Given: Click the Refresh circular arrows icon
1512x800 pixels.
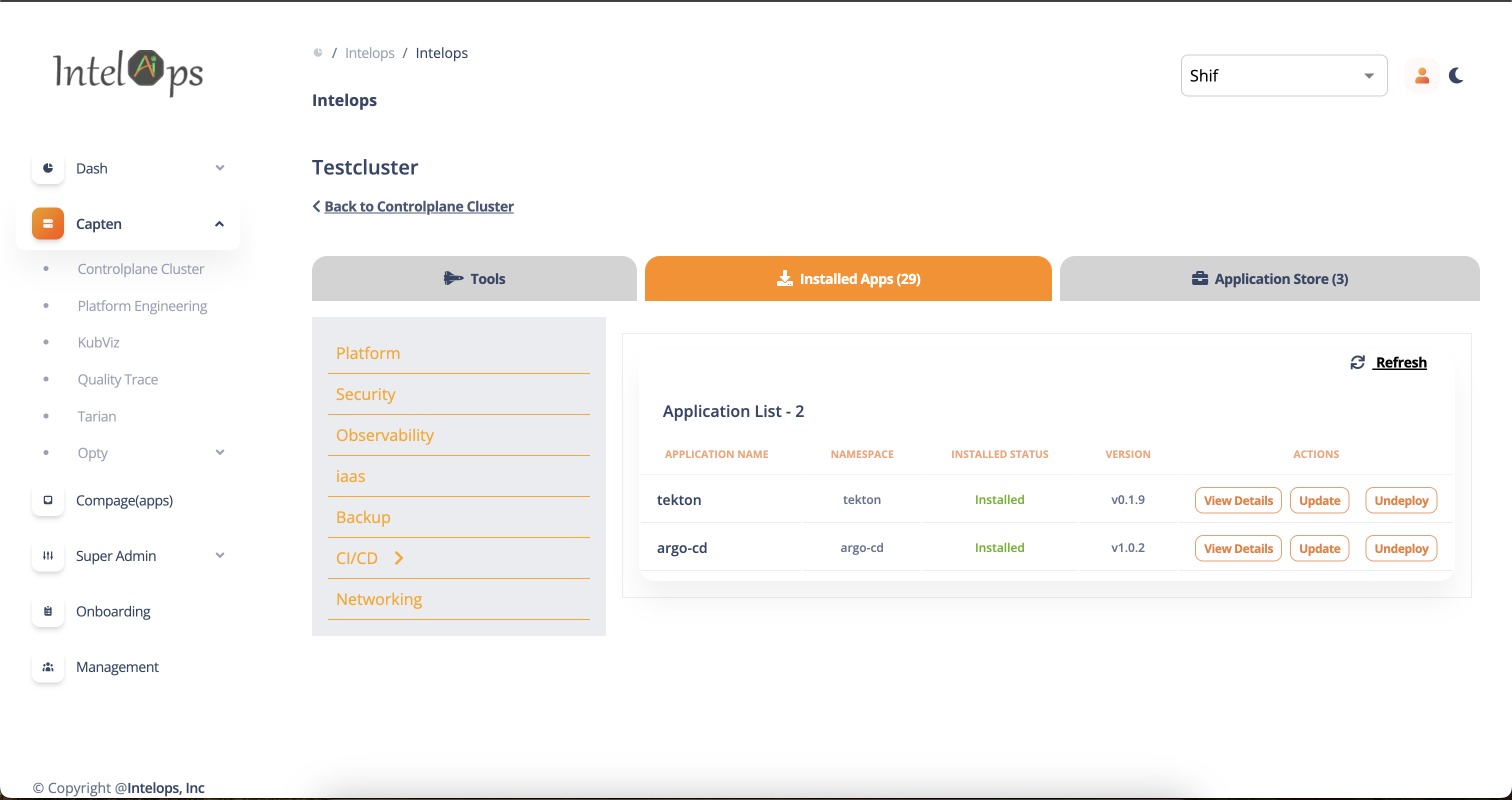Looking at the screenshot, I should pyautogui.click(x=1357, y=362).
